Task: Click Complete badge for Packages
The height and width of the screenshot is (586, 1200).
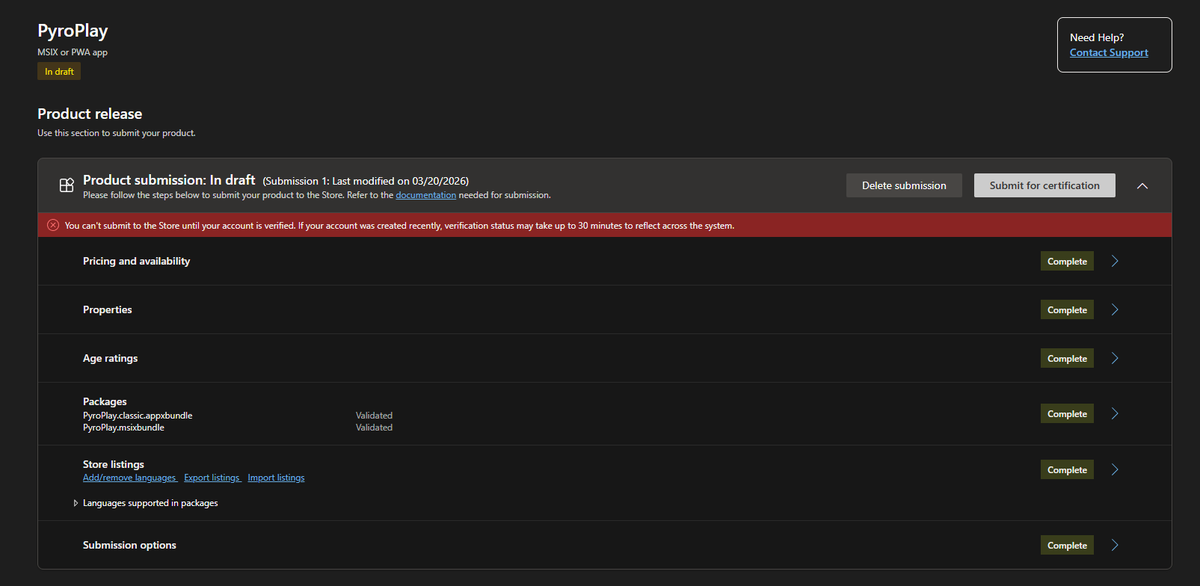Action: pyautogui.click(x=1067, y=413)
